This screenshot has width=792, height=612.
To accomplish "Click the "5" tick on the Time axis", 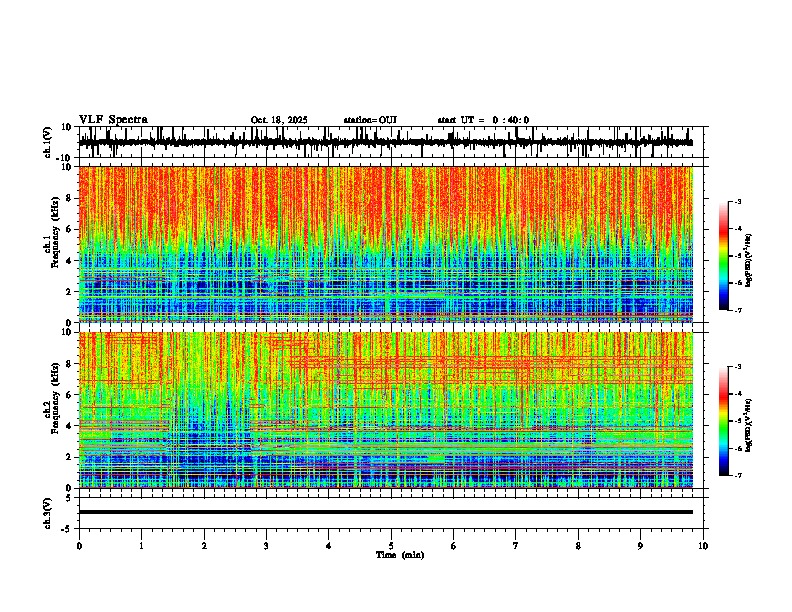I will click(391, 546).
